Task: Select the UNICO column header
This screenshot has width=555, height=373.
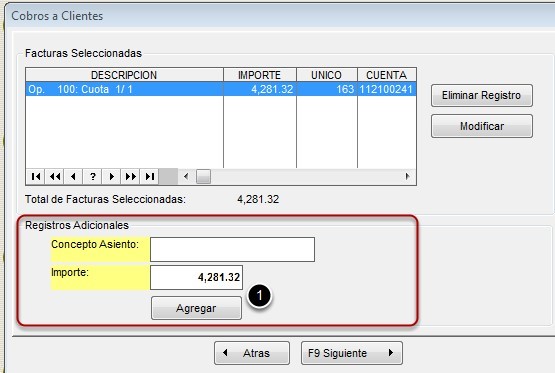Action: [x=327, y=75]
